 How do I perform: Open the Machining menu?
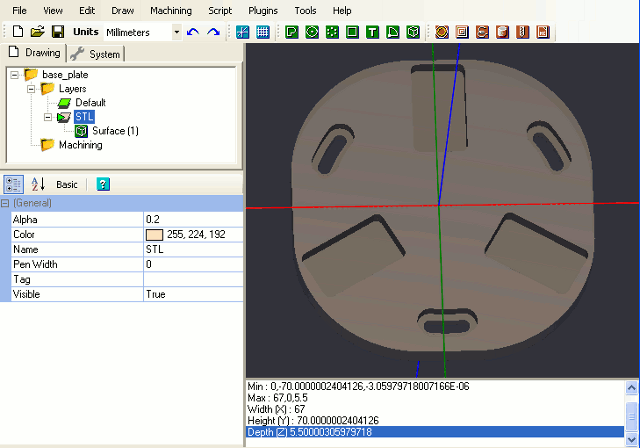pyautogui.click(x=170, y=9)
